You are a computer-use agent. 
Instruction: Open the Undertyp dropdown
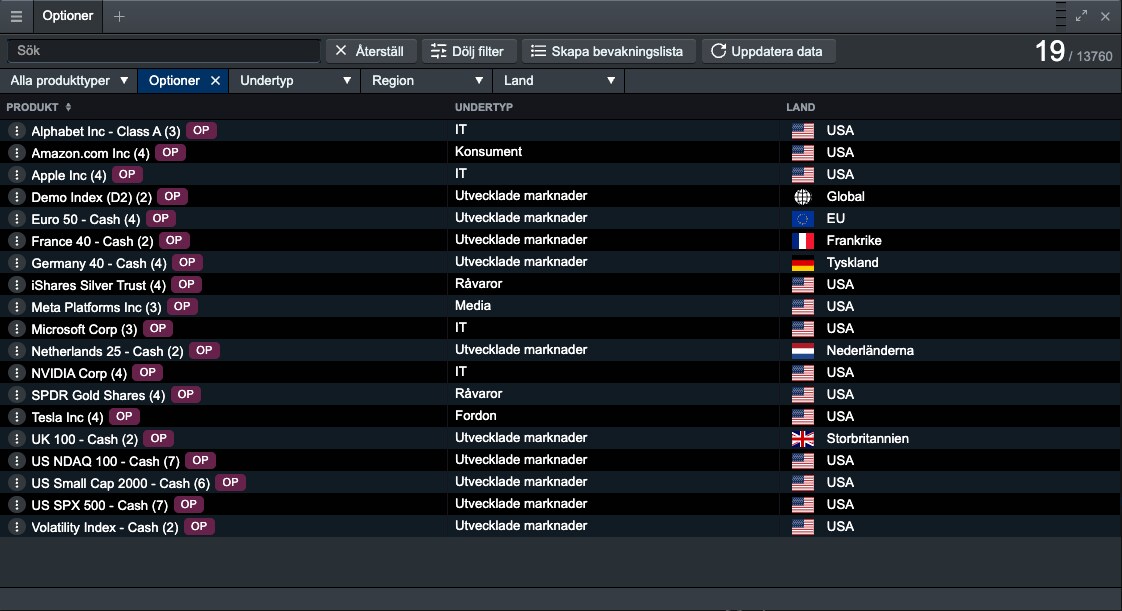pos(295,81)
